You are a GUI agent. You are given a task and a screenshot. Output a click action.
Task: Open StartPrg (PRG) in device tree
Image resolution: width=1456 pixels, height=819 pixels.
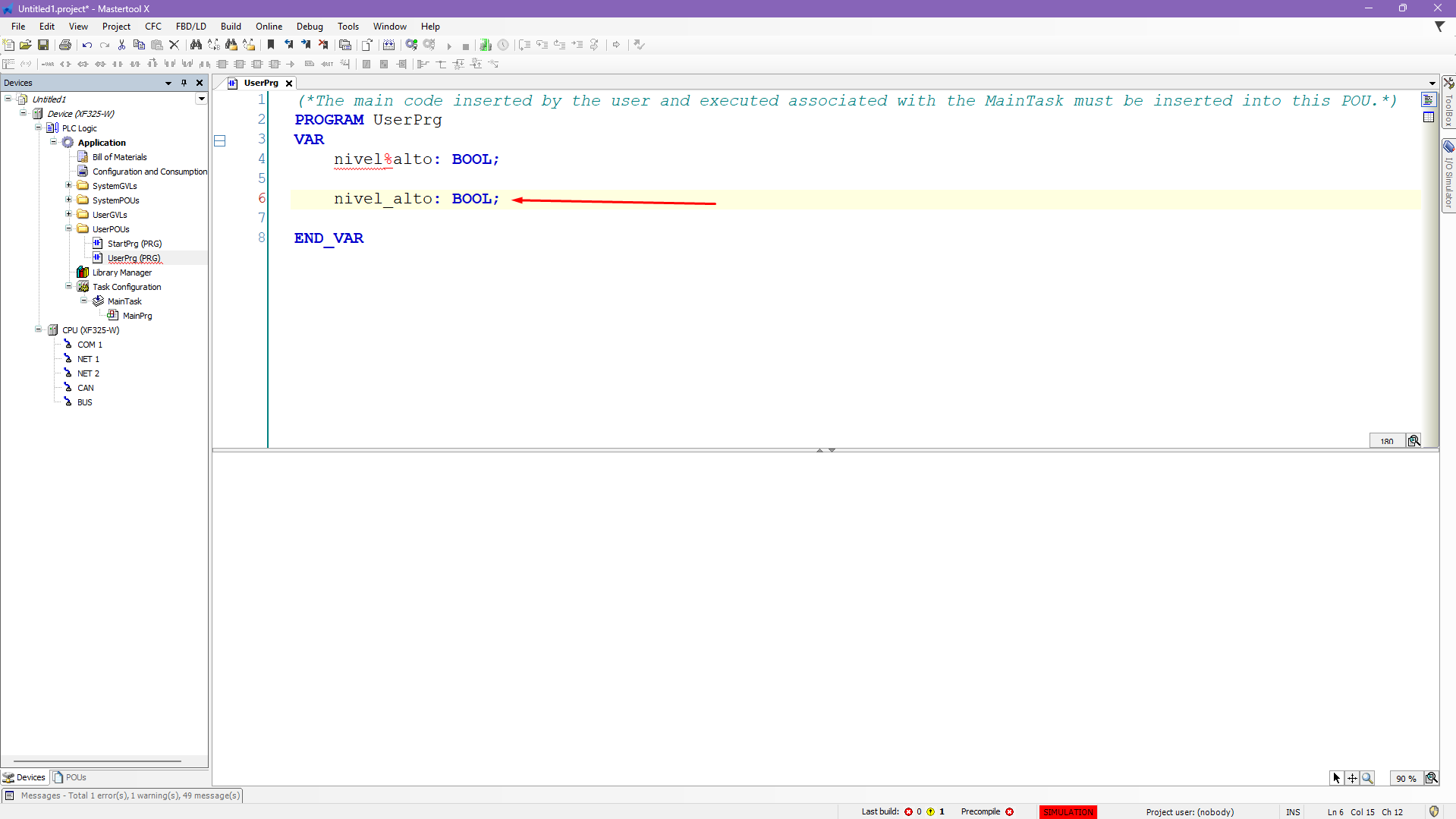pyautogui.click(x=134, y=244)
